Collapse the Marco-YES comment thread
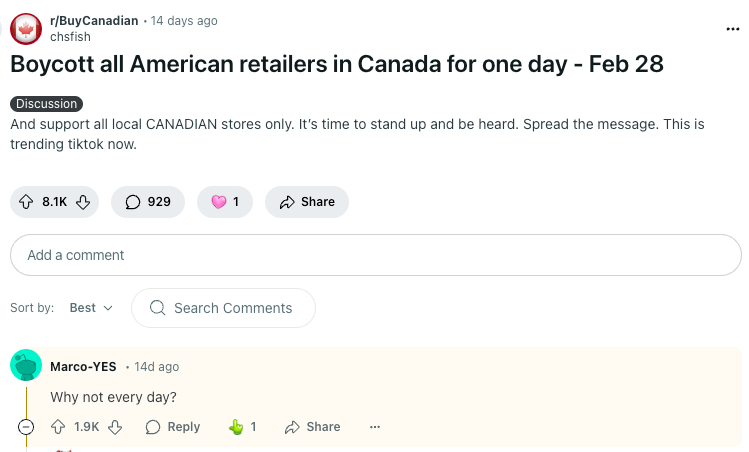The height and width of the screenshot is (452, 749). pyautogui.click(x=26, y=427)
